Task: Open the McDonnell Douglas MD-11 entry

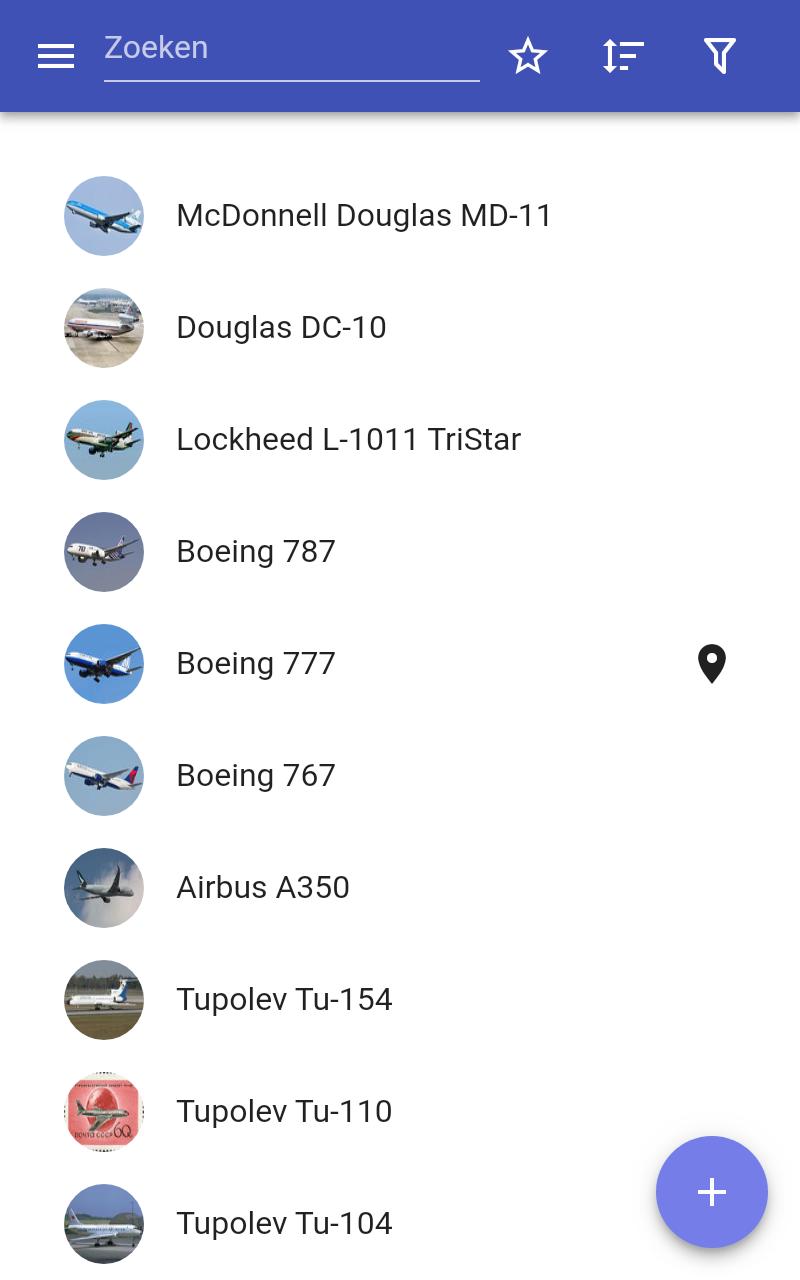Action: tap(400, 216)
